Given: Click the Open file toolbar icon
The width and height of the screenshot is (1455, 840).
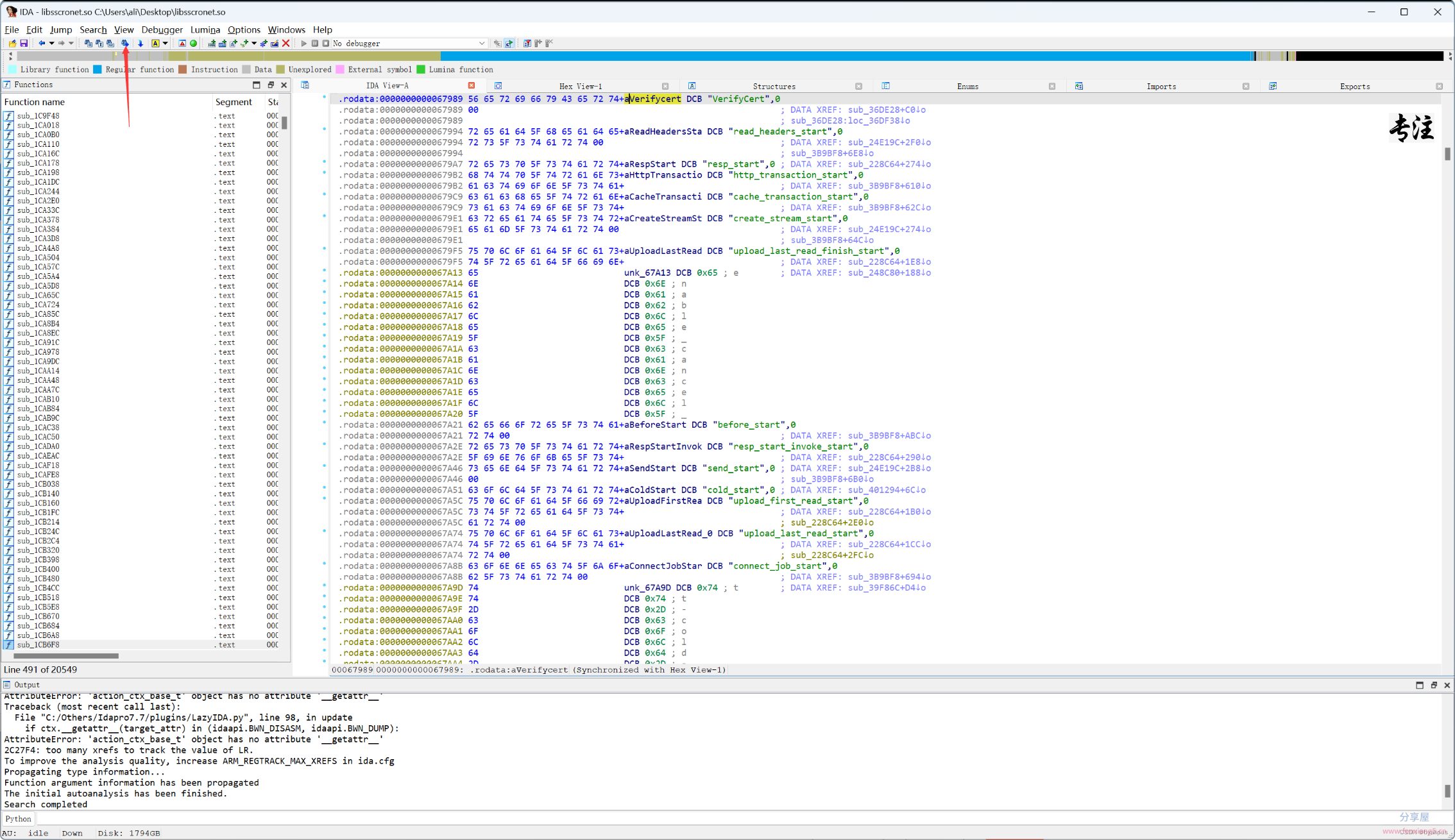Looking at the screenshot, I should tap(12, 44).
